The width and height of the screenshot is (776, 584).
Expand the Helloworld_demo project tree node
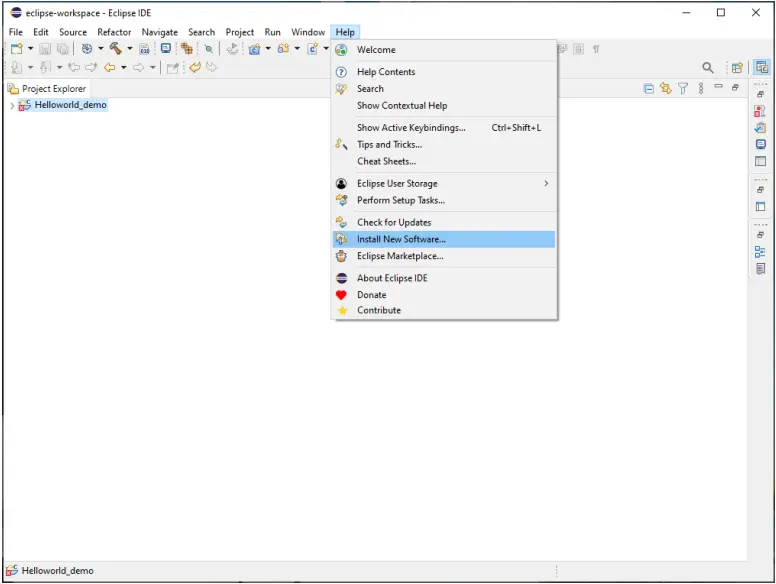coord(12,105)
